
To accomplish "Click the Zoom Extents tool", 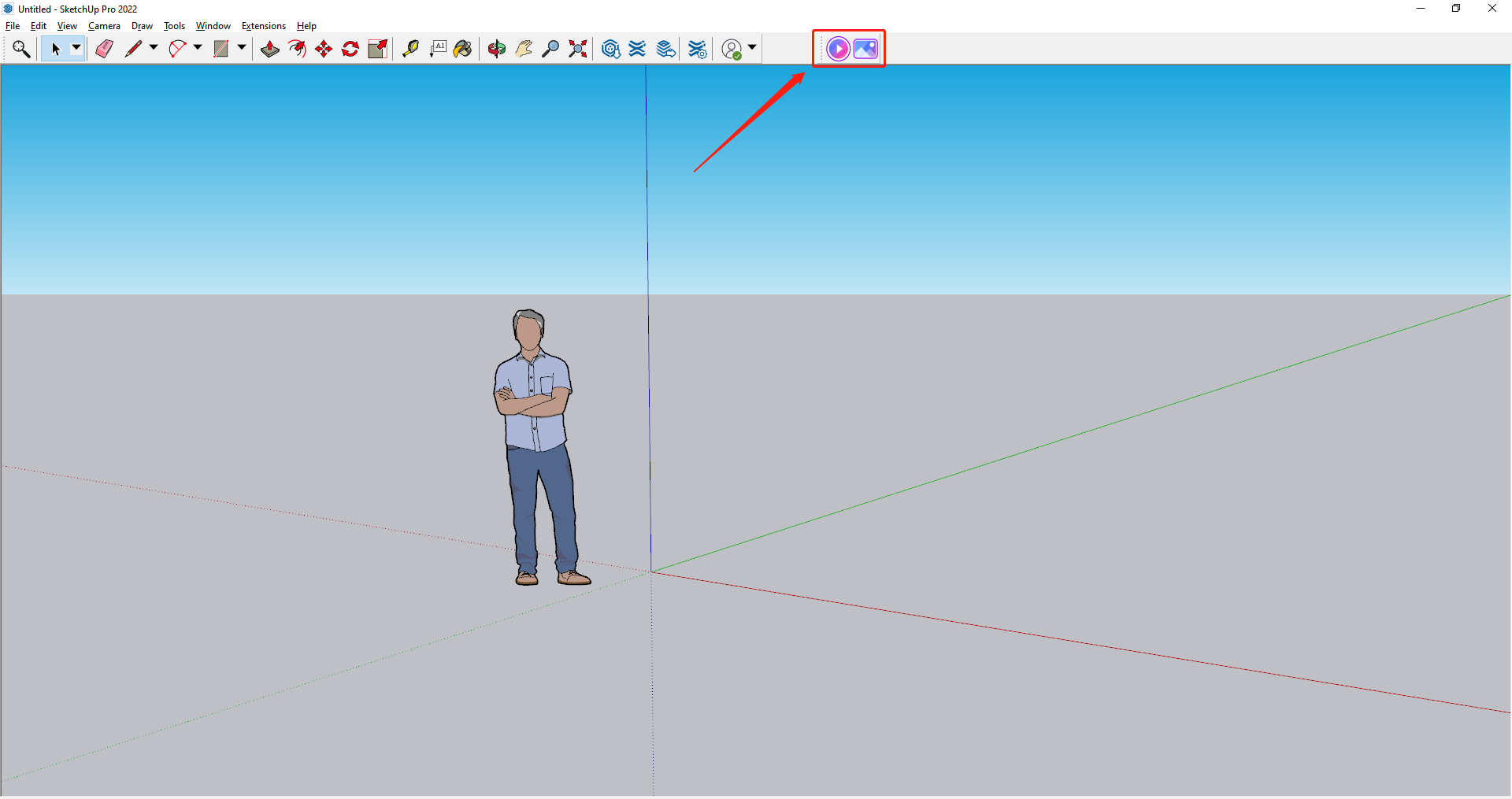I will (x=578, y=49).
